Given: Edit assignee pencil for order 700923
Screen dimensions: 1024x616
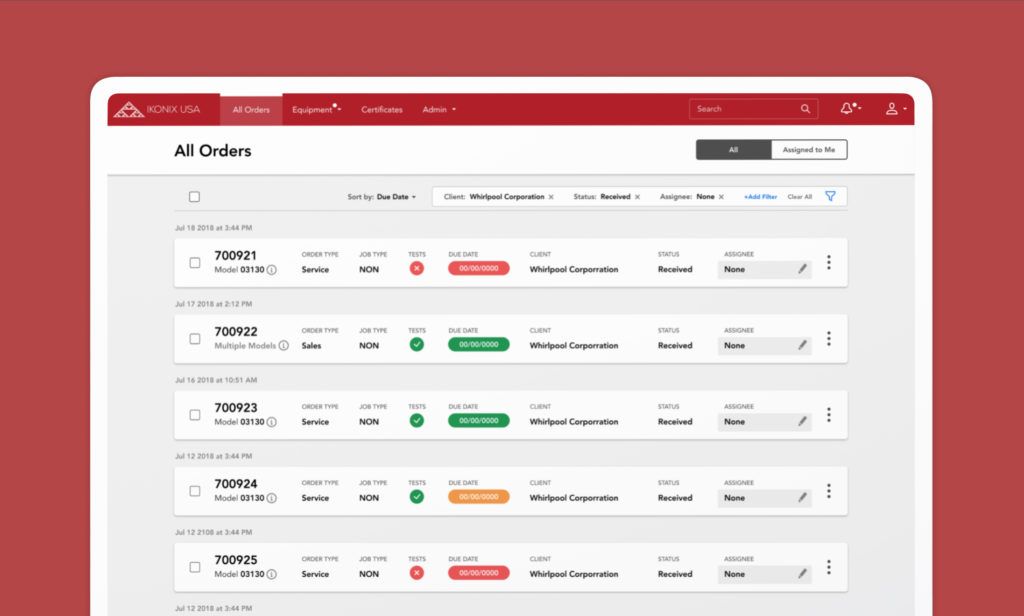Looking at the screenshot, I should pos(803,421).
